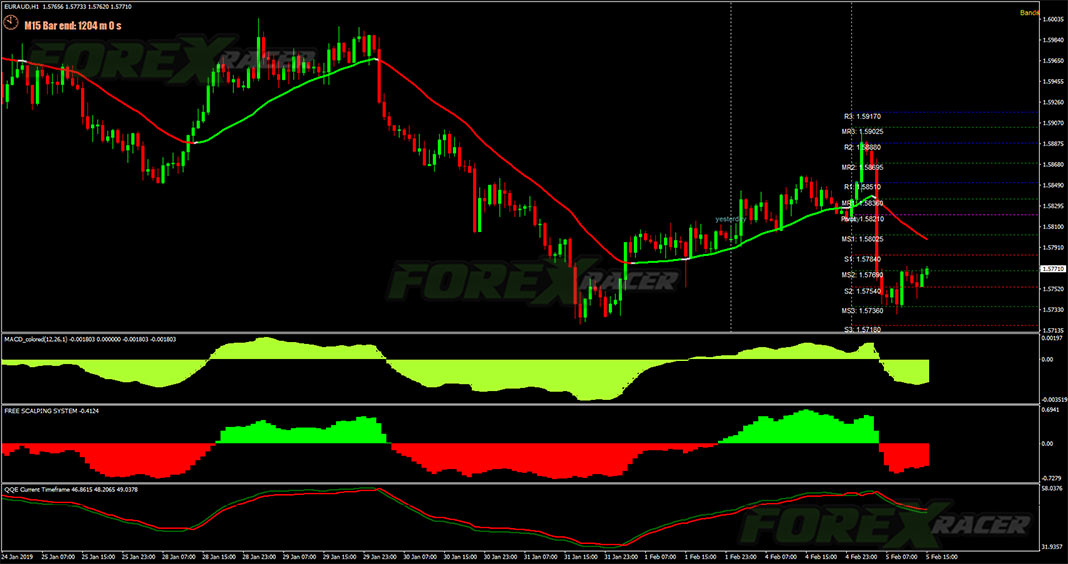Click the QQE Current Timeframe indicator label
The image size is (1068, 564).
71,489
